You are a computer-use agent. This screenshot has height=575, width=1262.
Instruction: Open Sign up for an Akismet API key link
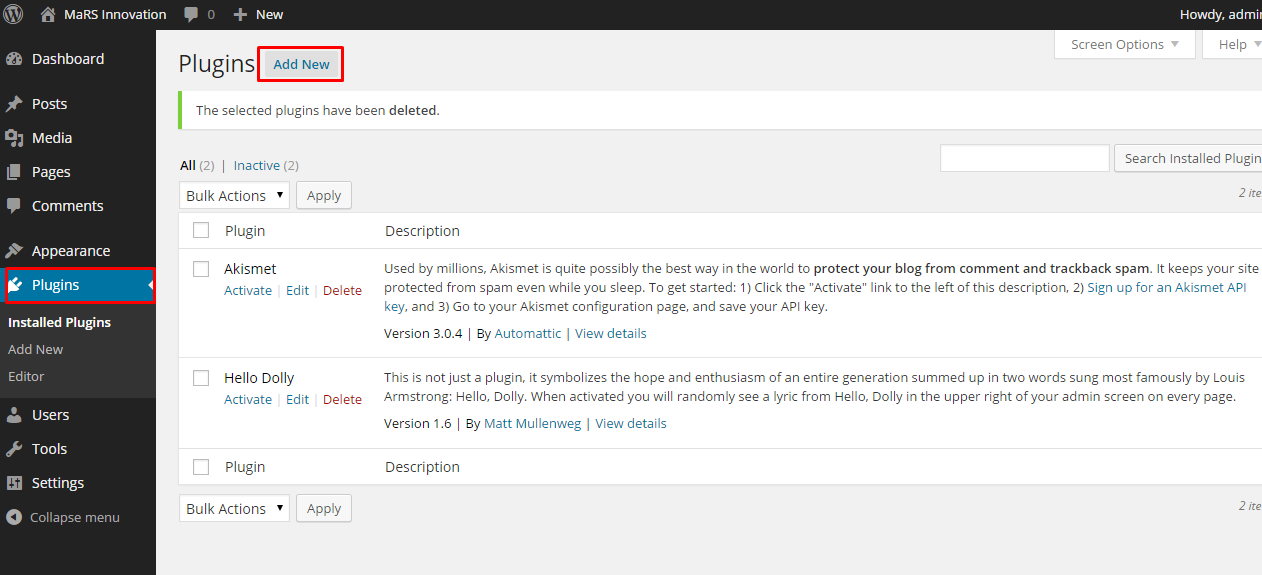pyautogui.click(x=1167, y=287)
